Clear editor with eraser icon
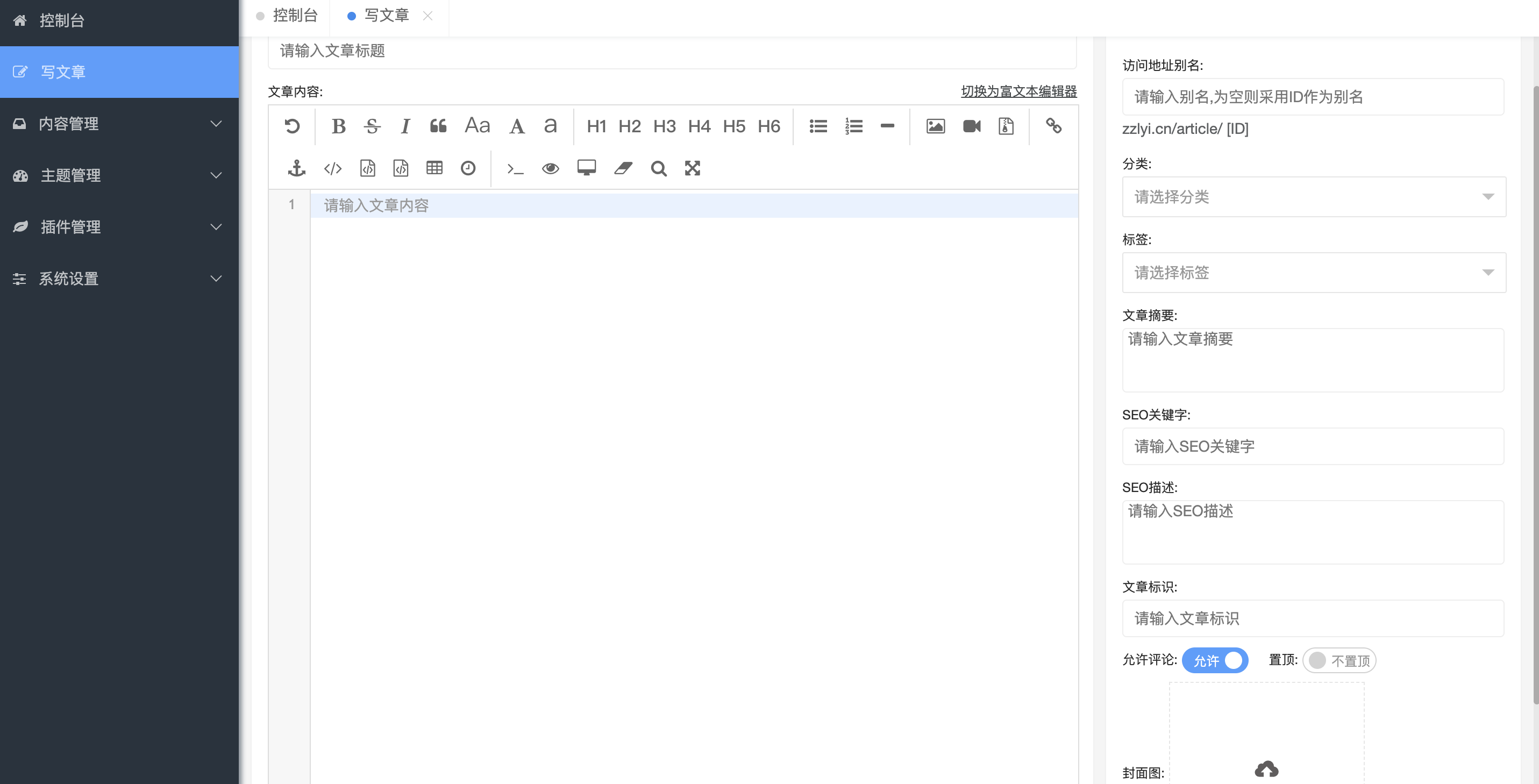The image size is (1539, 784). (x=623, y=168)
